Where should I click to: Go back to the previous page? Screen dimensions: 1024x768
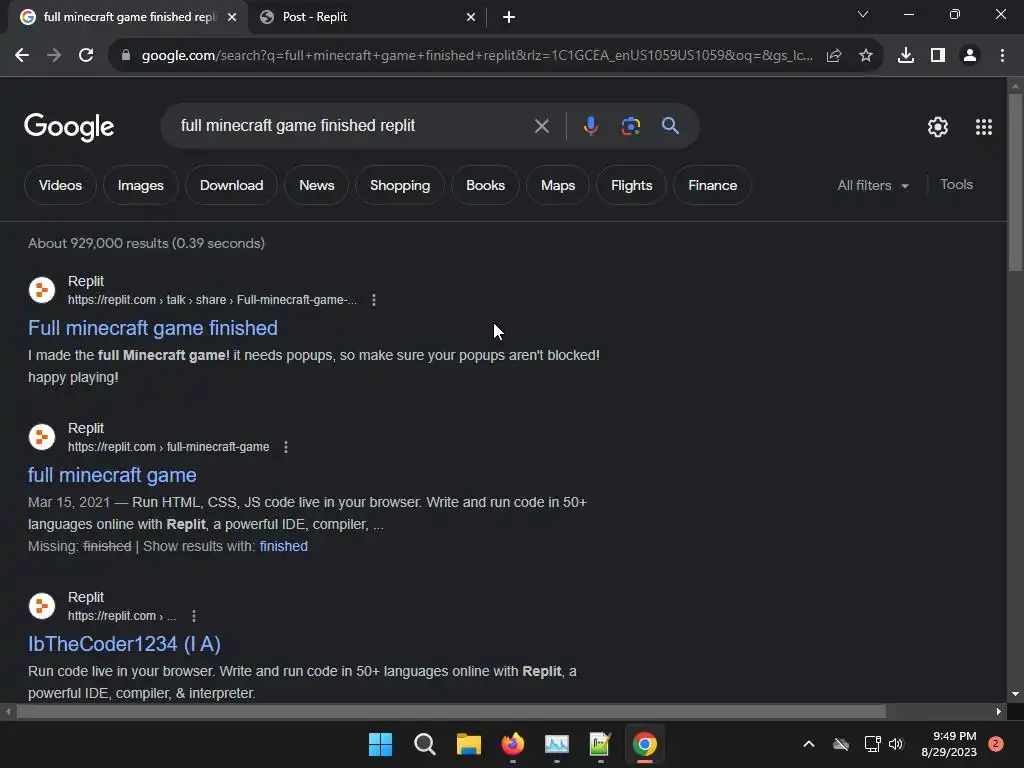pos(22,56)
